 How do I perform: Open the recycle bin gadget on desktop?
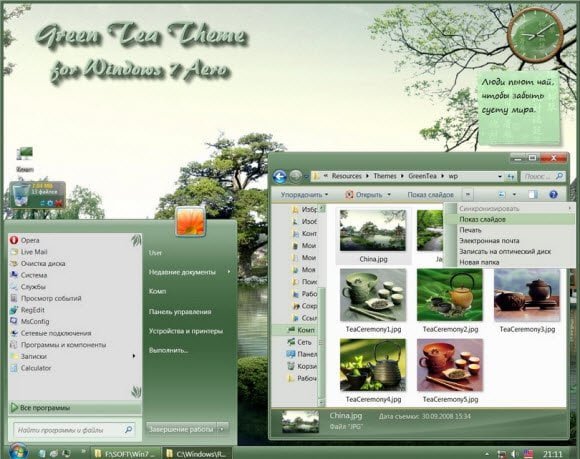(x=37, y=195)
